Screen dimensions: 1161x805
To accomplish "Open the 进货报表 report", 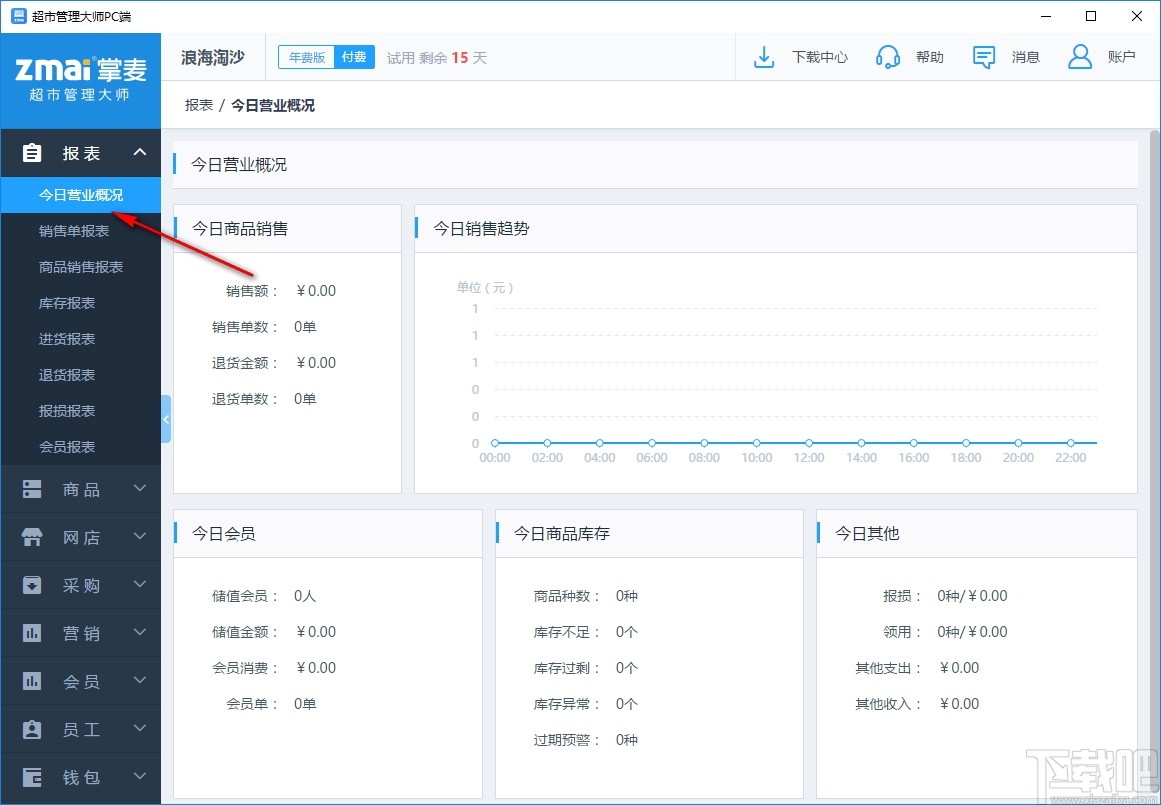I will pos(81,339).
